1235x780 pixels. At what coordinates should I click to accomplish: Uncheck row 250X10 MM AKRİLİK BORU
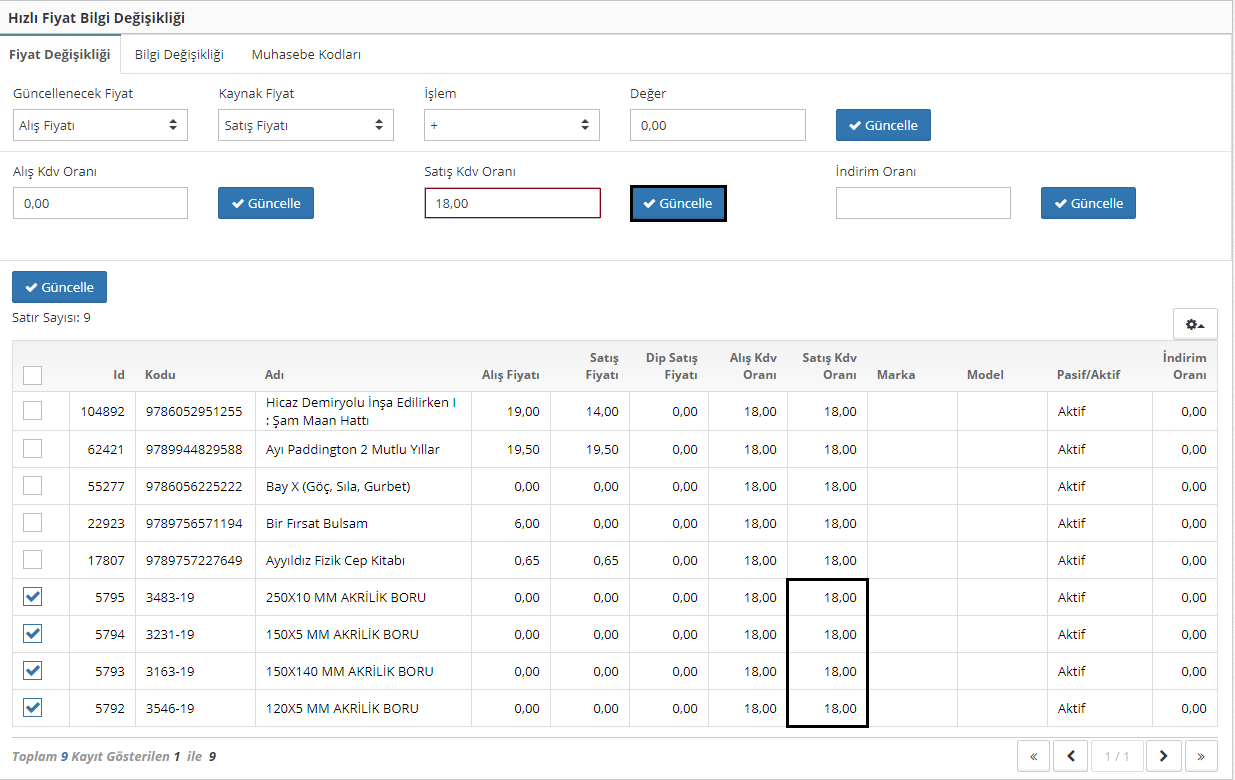coord(33,597)
